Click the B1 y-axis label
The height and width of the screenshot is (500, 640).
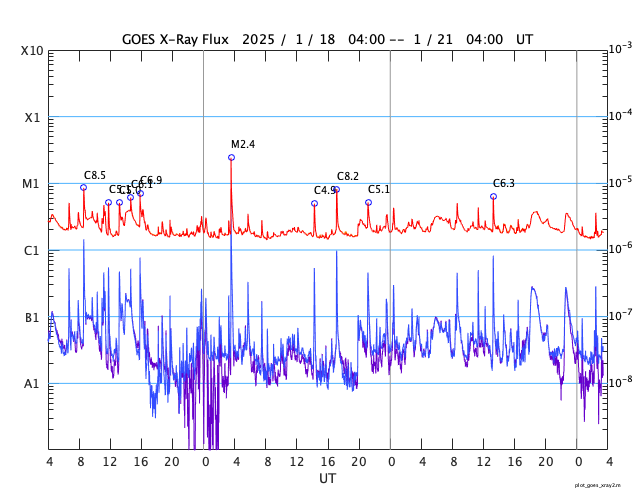[x=32, y=317]
